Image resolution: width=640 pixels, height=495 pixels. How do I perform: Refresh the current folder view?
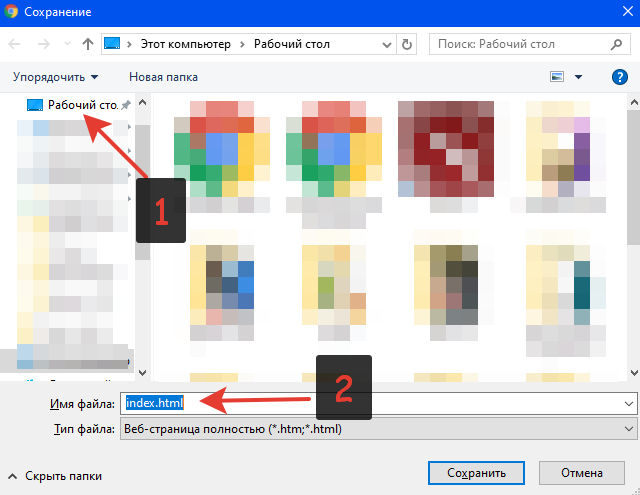click(x=407, y=44)
